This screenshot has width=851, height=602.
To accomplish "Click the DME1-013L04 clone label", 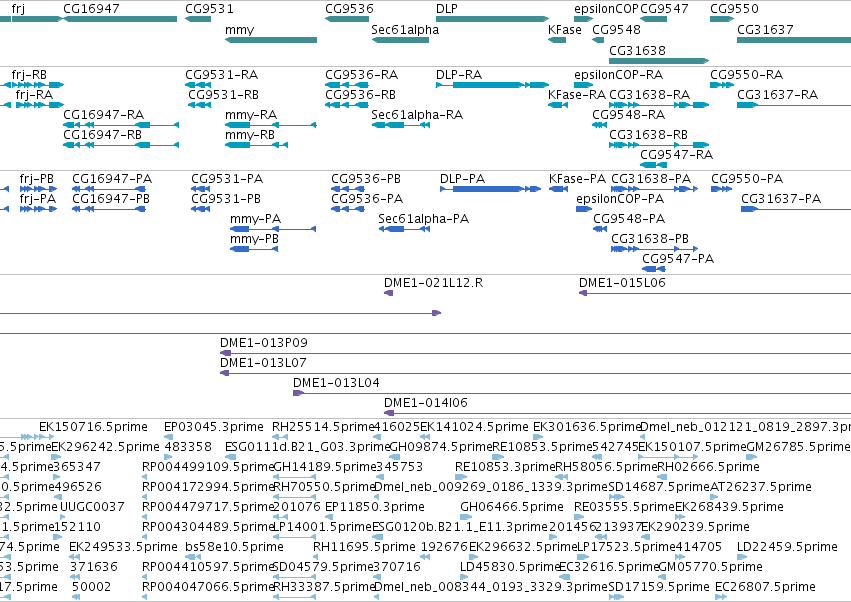I will pos(336,383).
